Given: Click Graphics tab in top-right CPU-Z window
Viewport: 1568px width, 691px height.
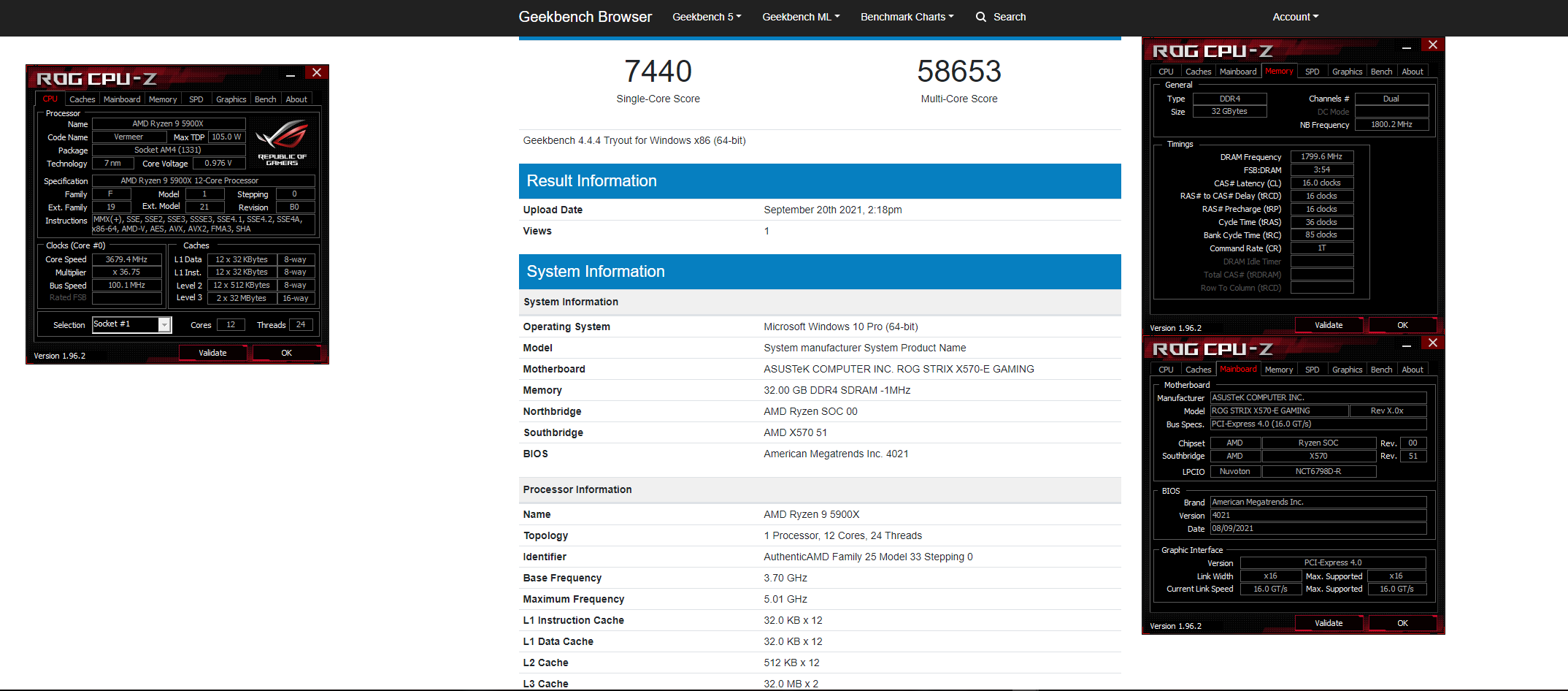Looking at the screenshot, I should 1348,72.
